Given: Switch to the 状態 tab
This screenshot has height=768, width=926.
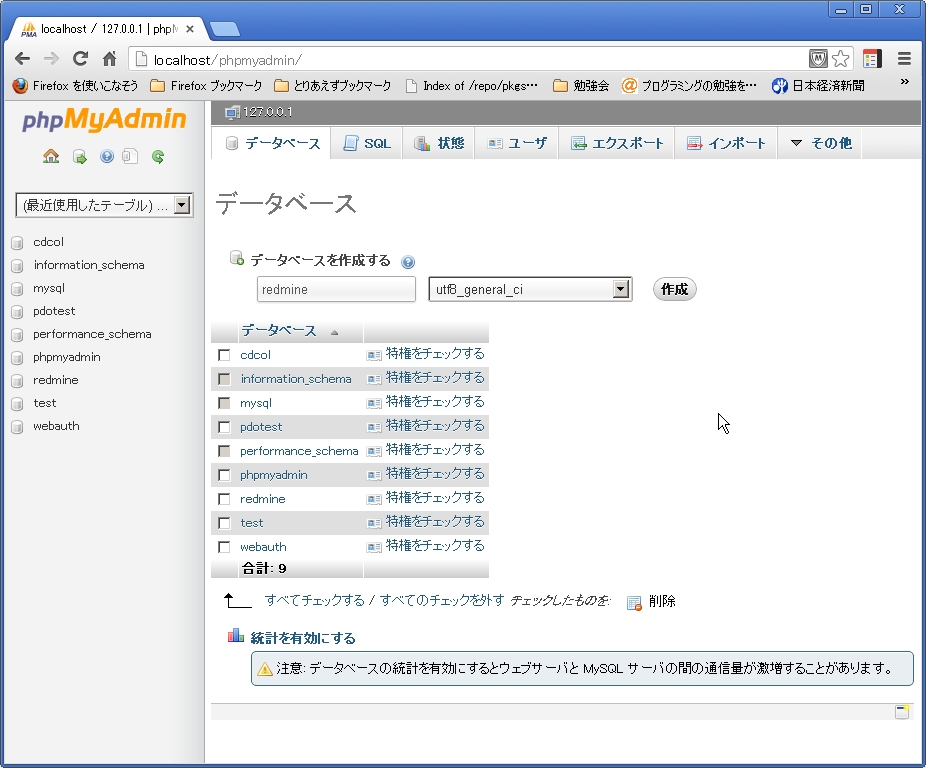Looking at the screenshot, I should pos(439,144).
